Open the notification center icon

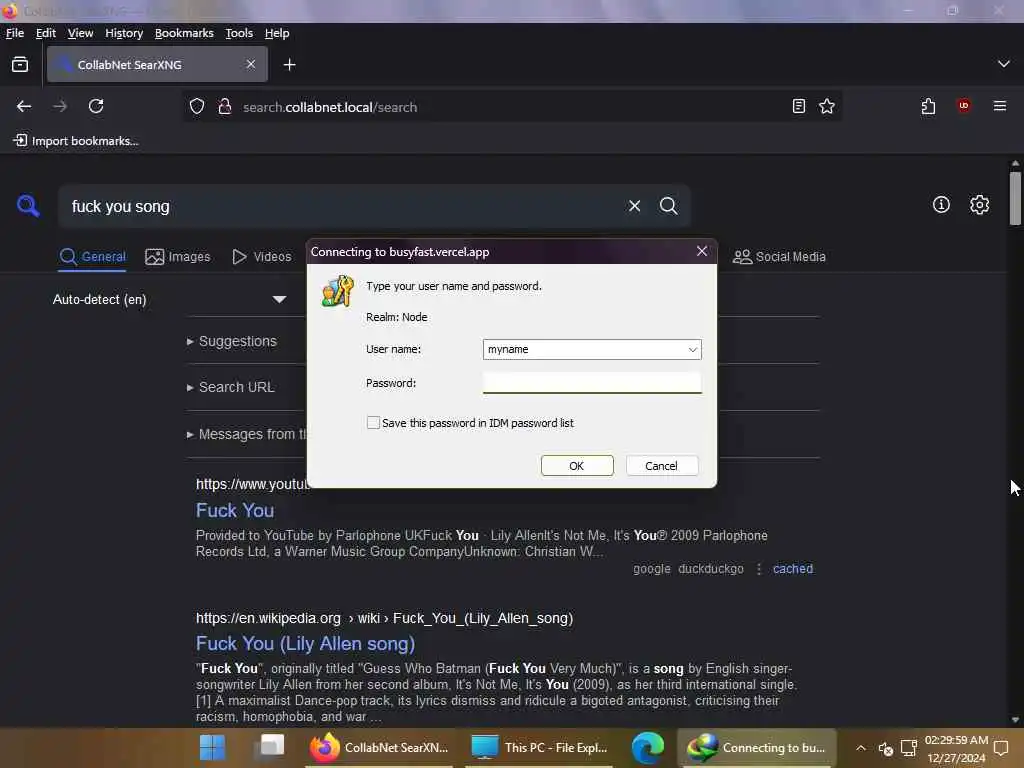click(x=1001, y=748)
